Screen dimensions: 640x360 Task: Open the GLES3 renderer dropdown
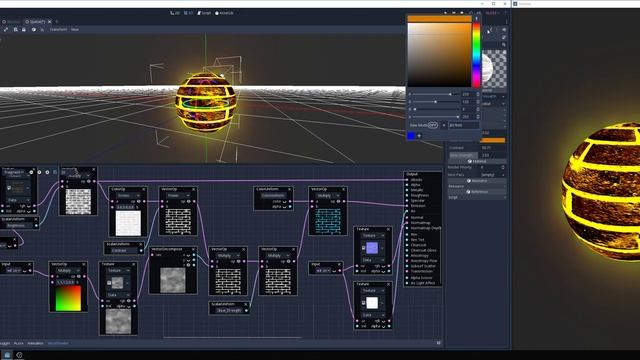point(493,13)
